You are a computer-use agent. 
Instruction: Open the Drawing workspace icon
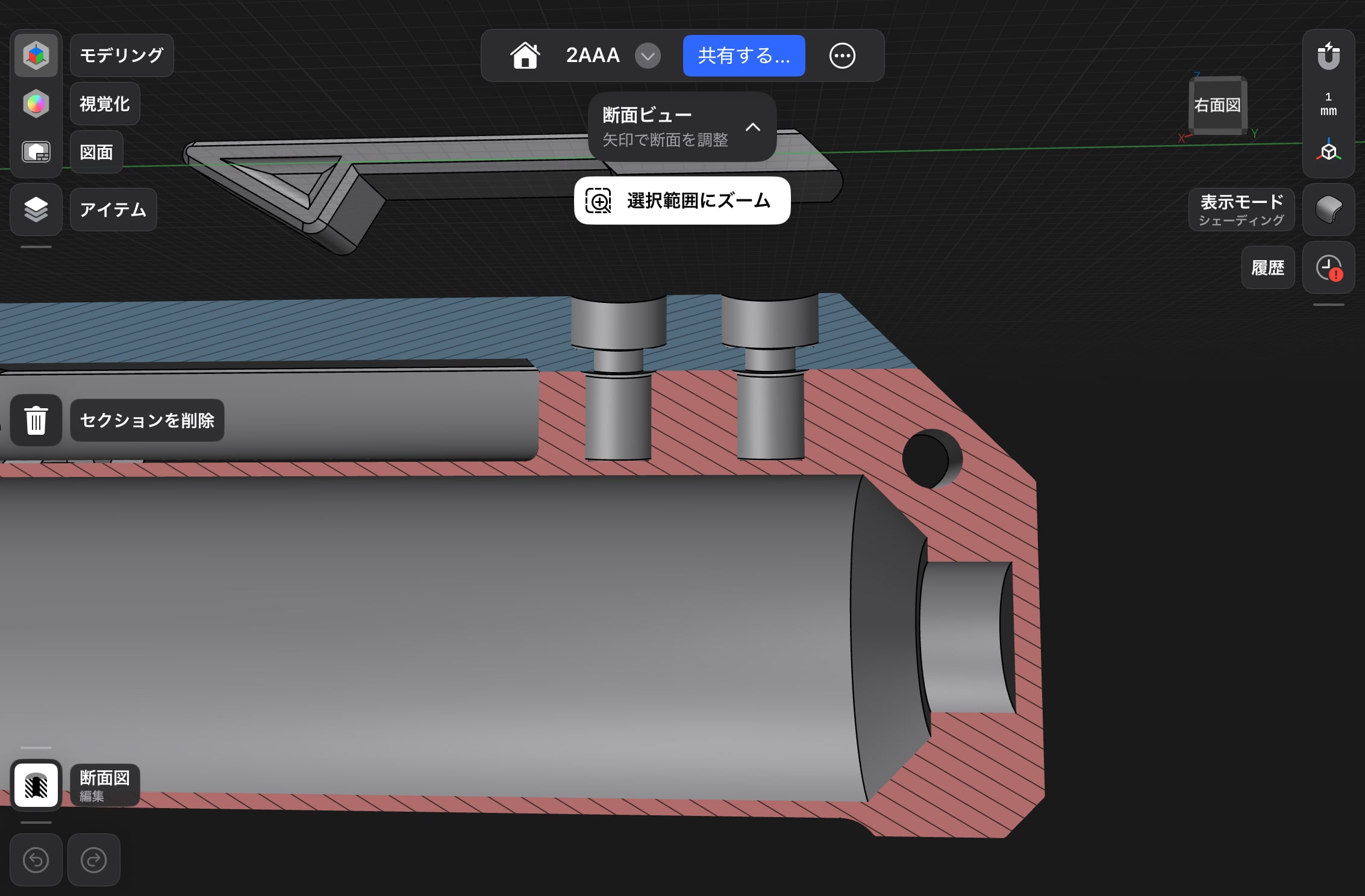point(36,152)
